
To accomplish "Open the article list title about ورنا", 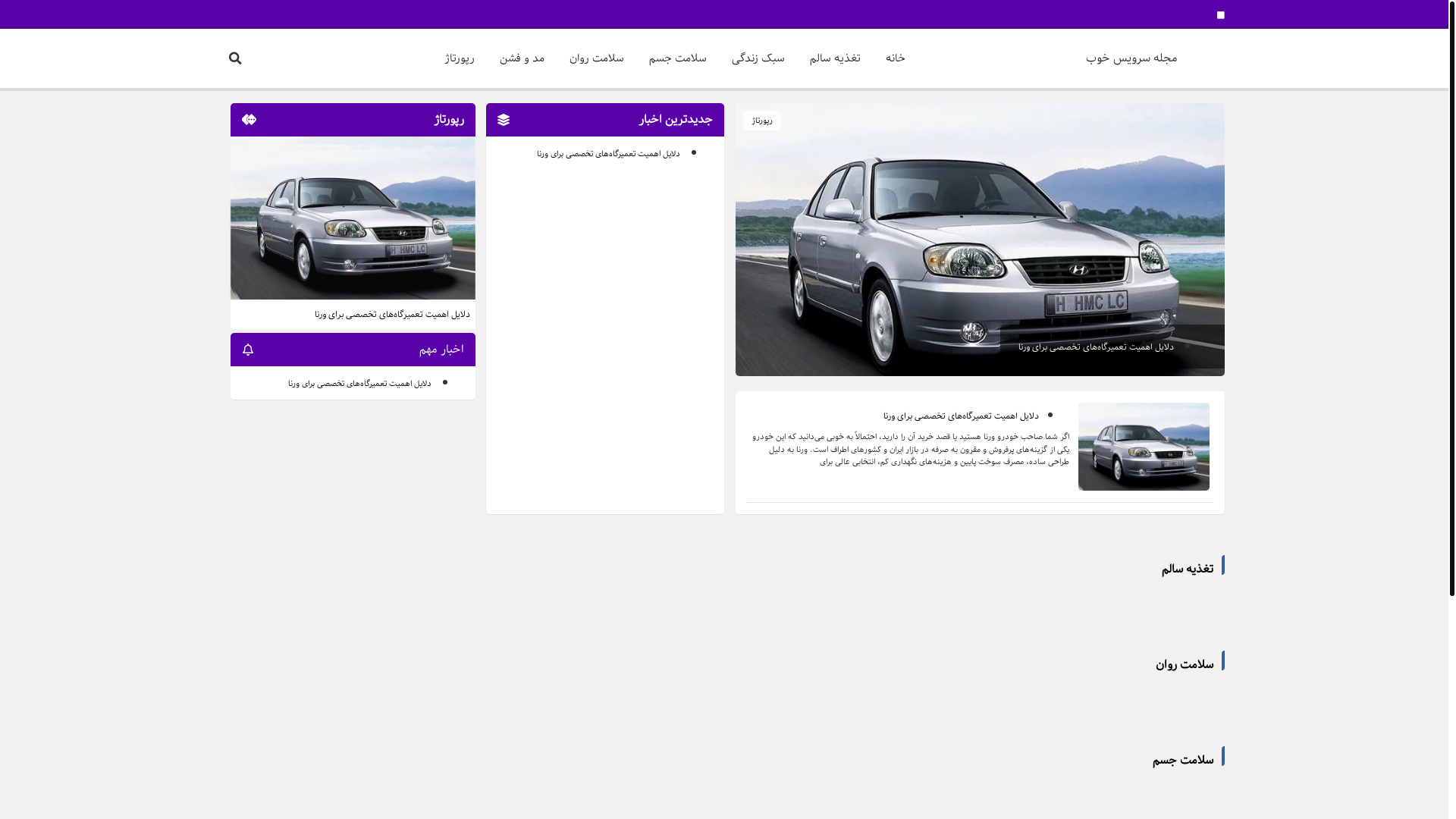I will click(961, 416).
